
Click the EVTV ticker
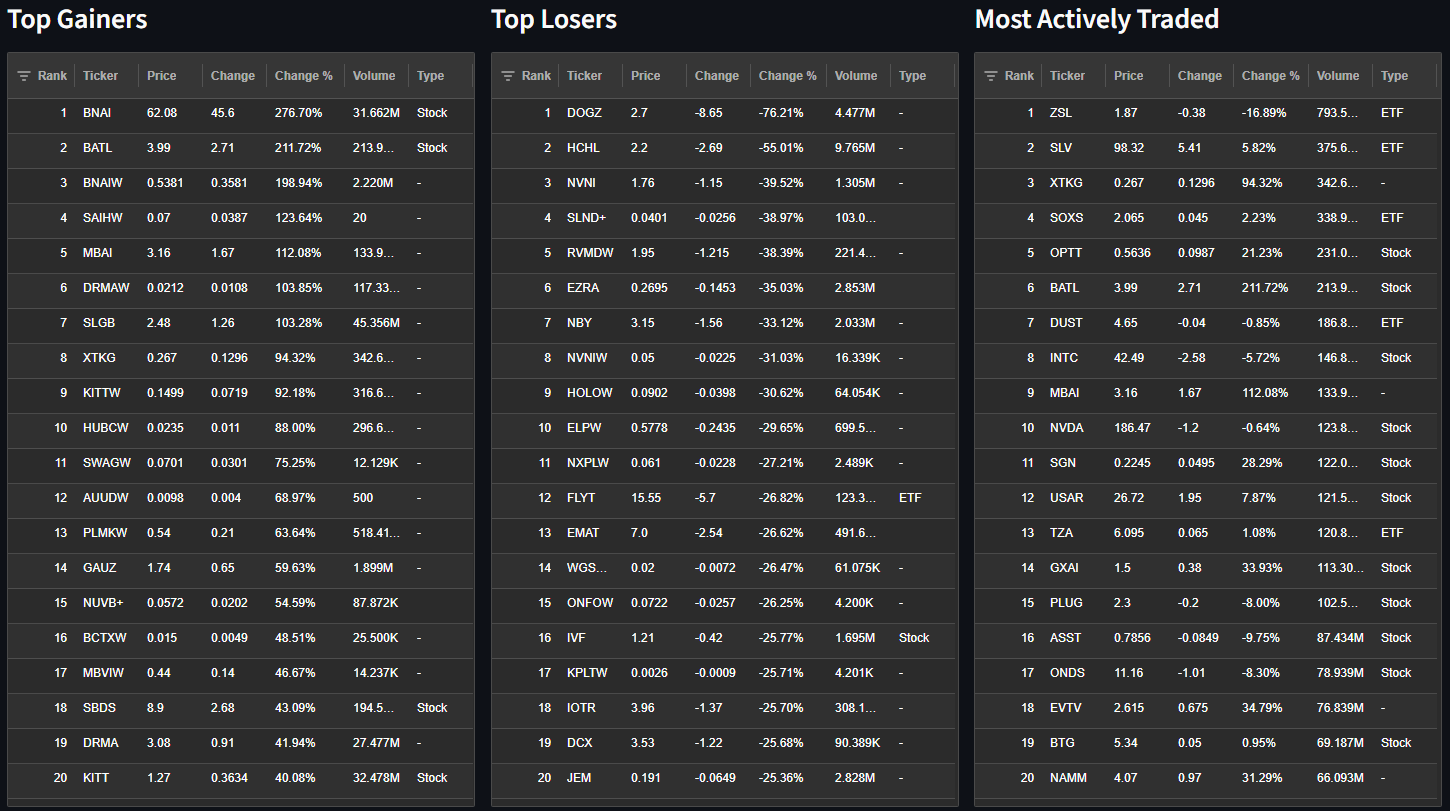pos(1066,708)
